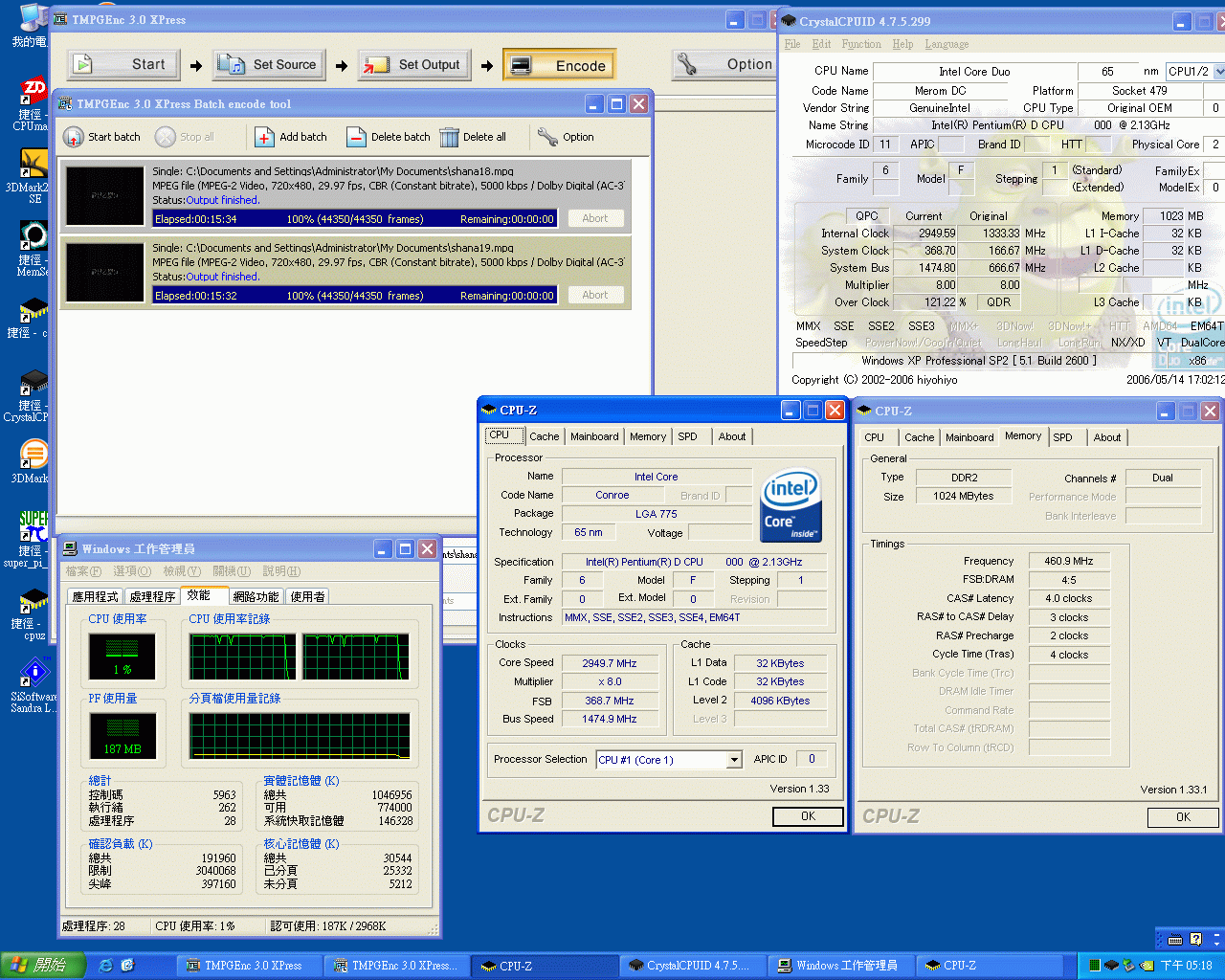Click Set Source button
The image size is (1225, 980).
point(269,64)
